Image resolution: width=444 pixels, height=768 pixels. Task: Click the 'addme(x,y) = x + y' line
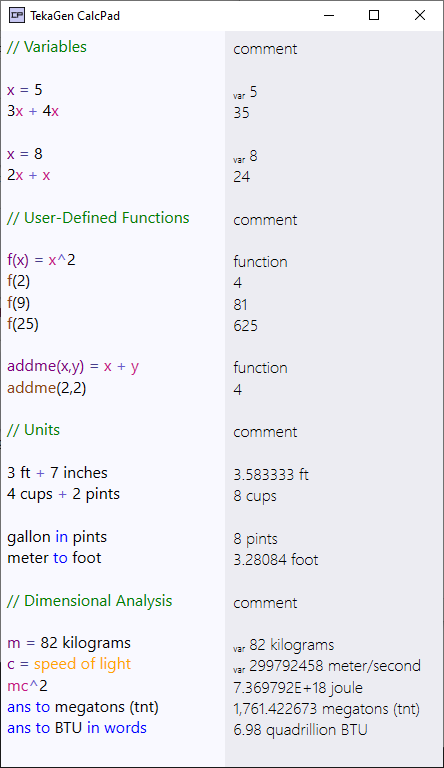coord(73,366)
